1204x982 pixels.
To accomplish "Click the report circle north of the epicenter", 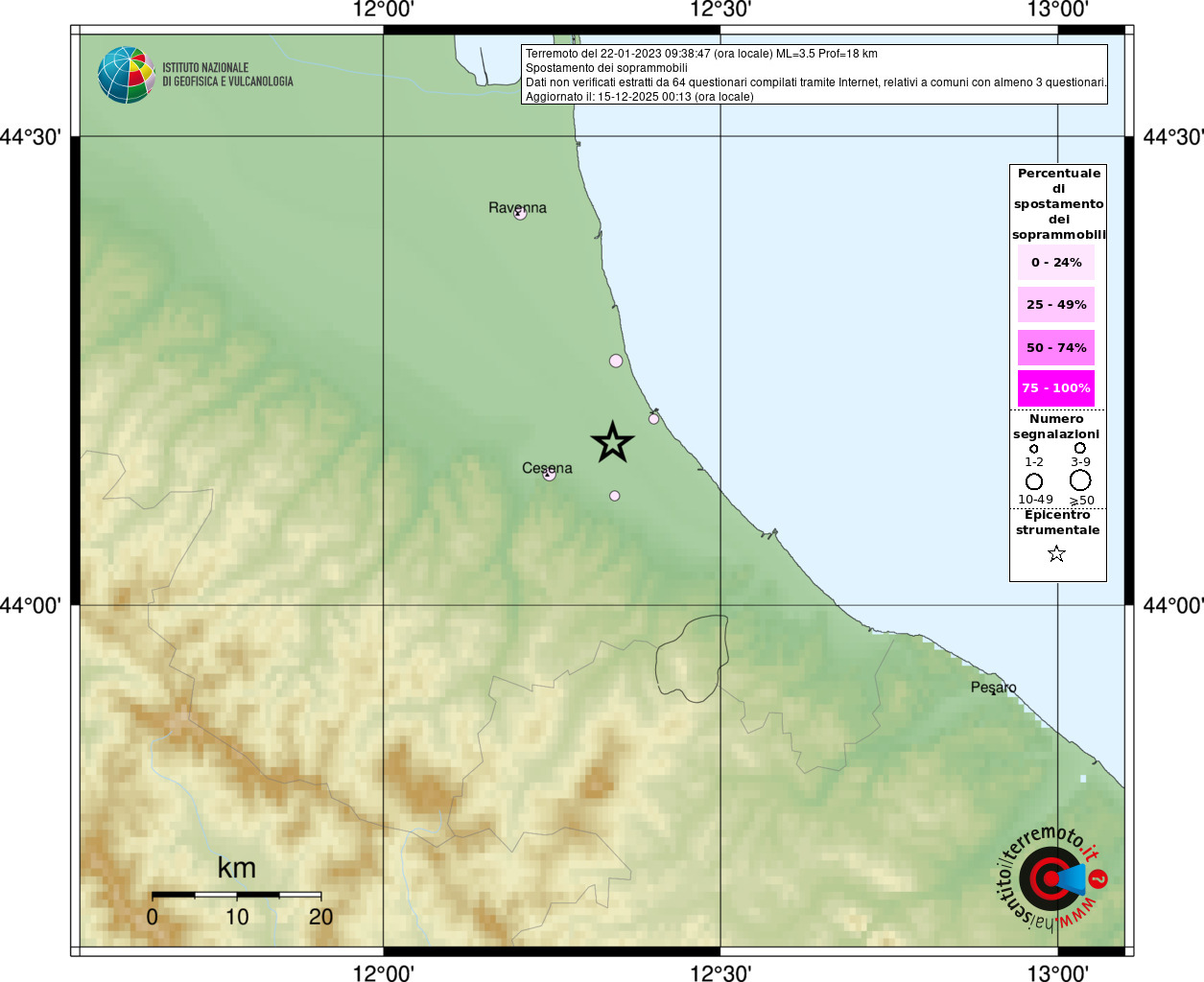I will [x=616, y=361].
